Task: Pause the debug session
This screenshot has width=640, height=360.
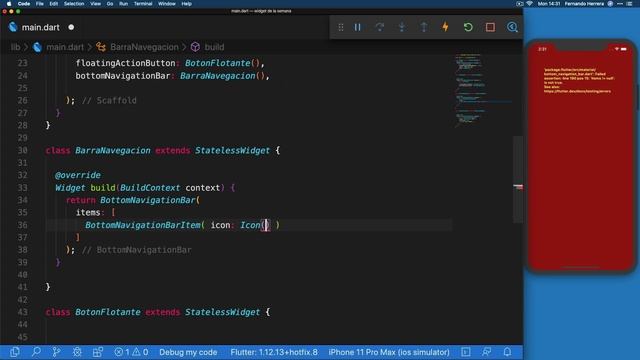Action: pyautogui.click(x=358, y=27)
